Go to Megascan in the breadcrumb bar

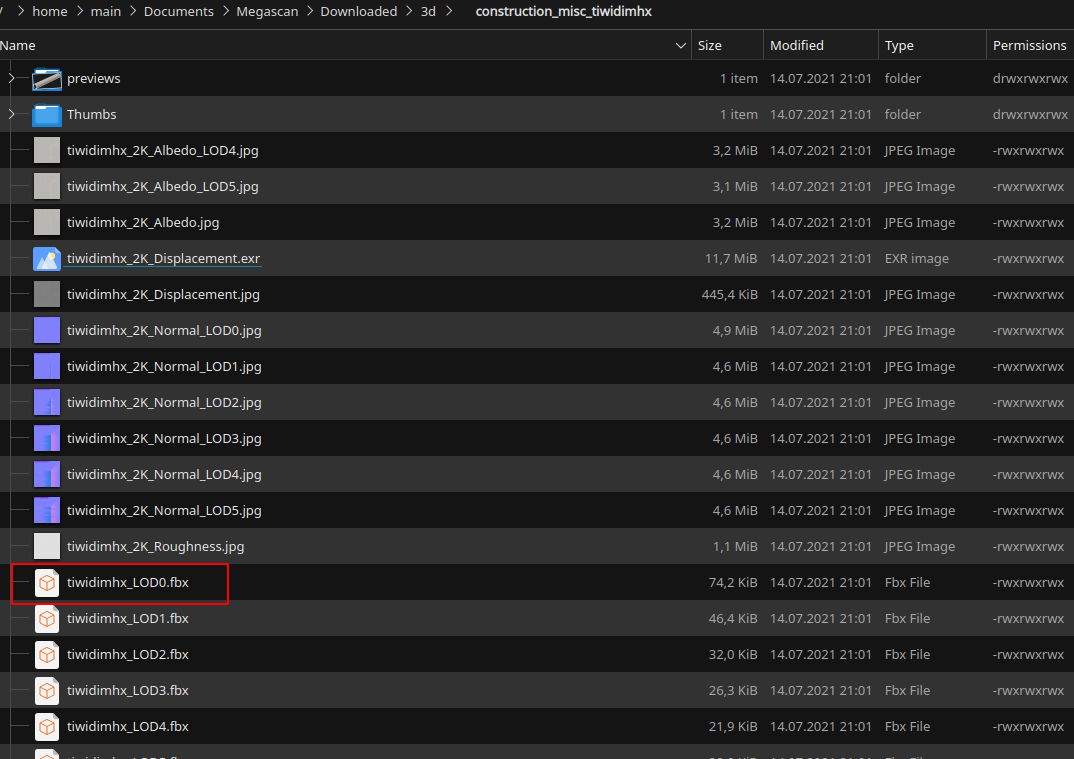pyautogui.click(x=266, y=11)
